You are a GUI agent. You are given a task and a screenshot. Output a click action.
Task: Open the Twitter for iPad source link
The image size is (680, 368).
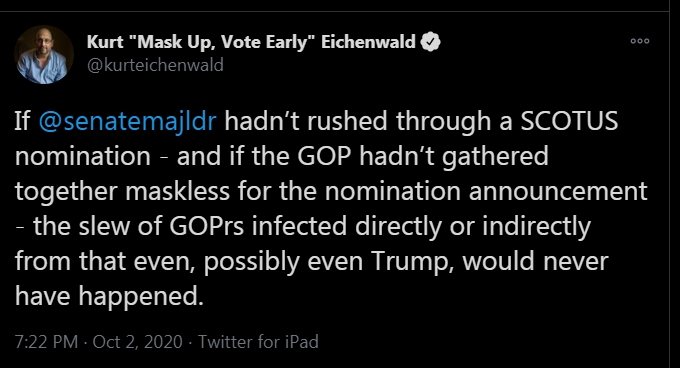click(258, 342)
